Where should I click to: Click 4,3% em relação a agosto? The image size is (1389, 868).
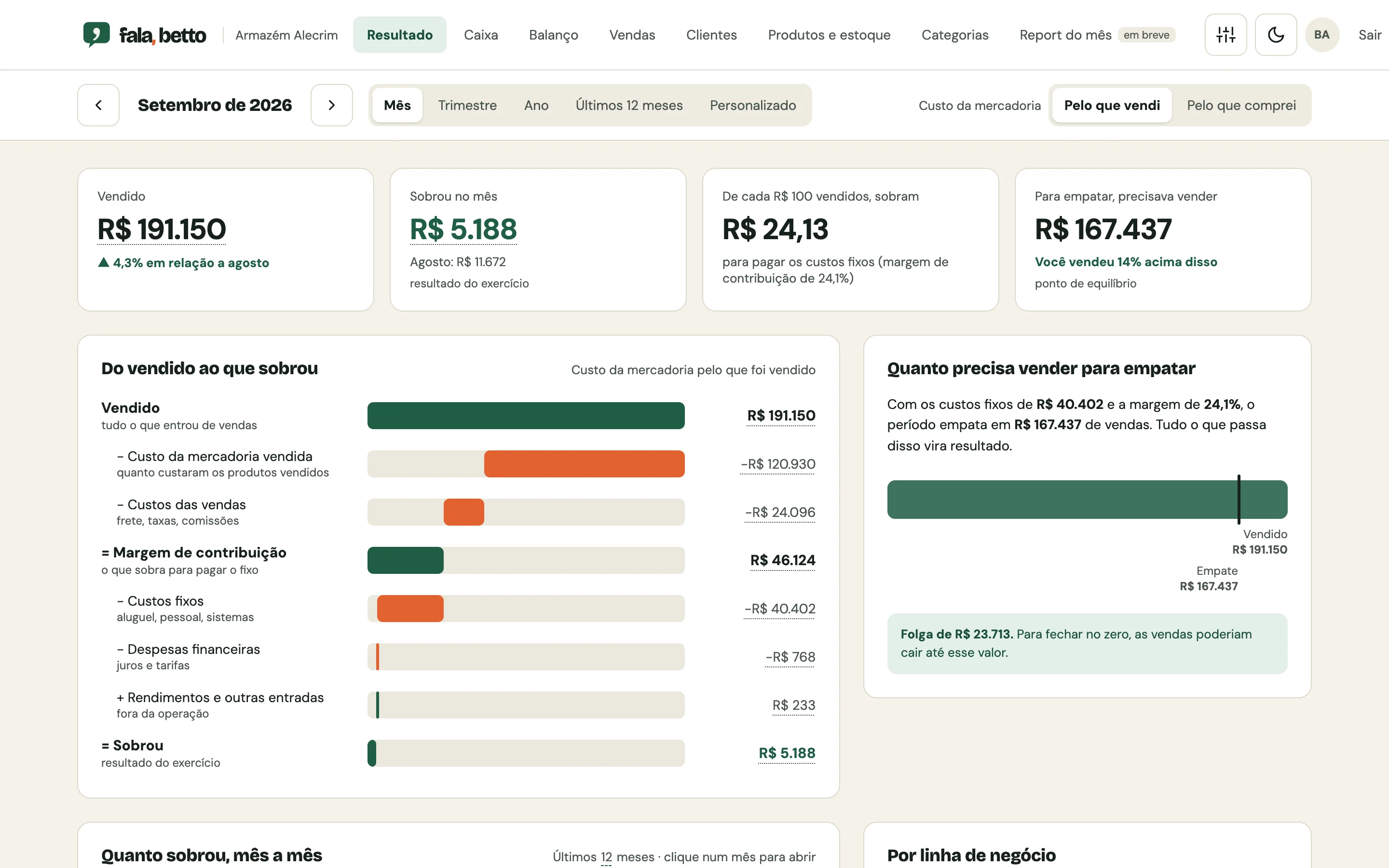click(191, 263)
